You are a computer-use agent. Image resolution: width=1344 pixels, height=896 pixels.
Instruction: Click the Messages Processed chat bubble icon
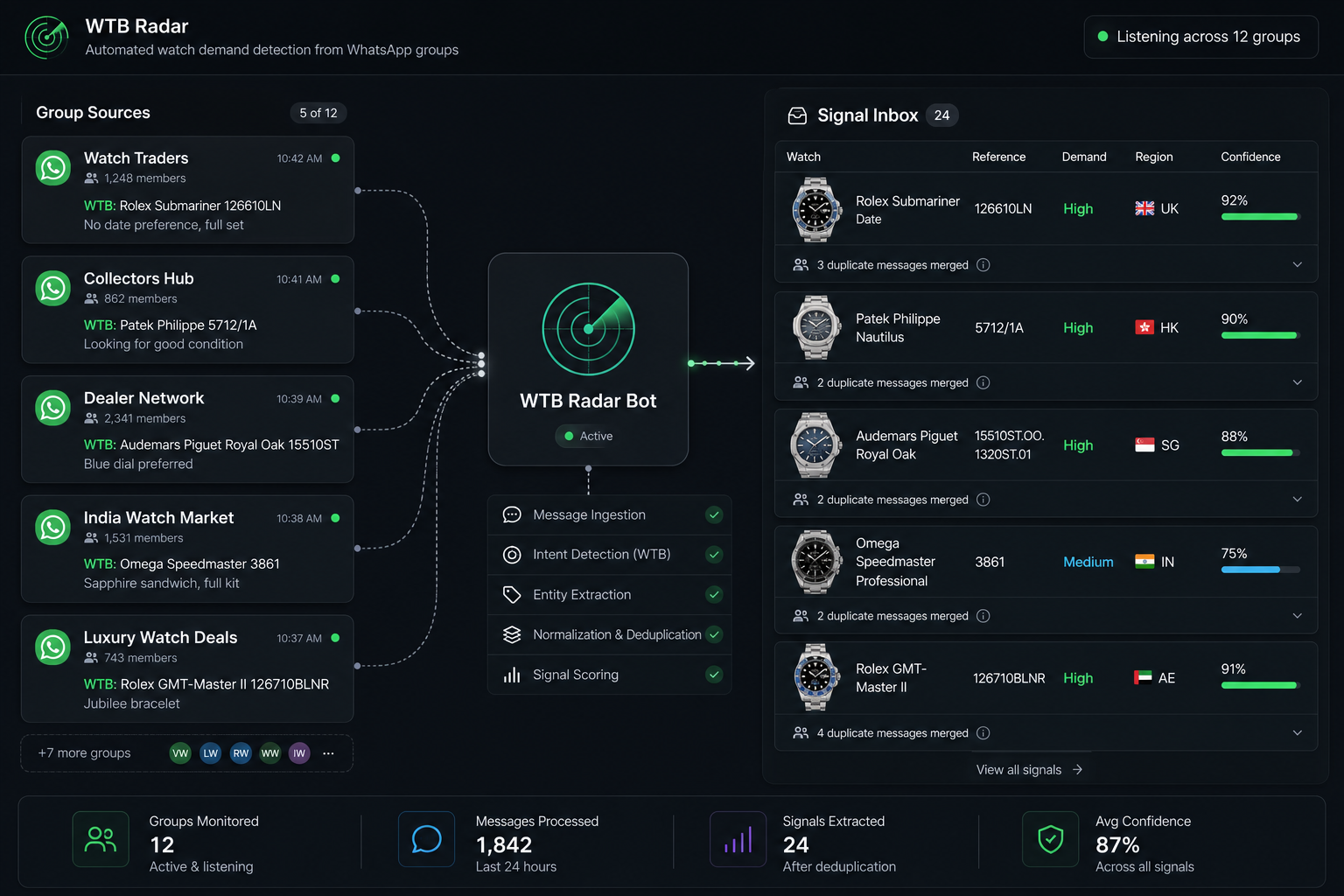[426, 840]
